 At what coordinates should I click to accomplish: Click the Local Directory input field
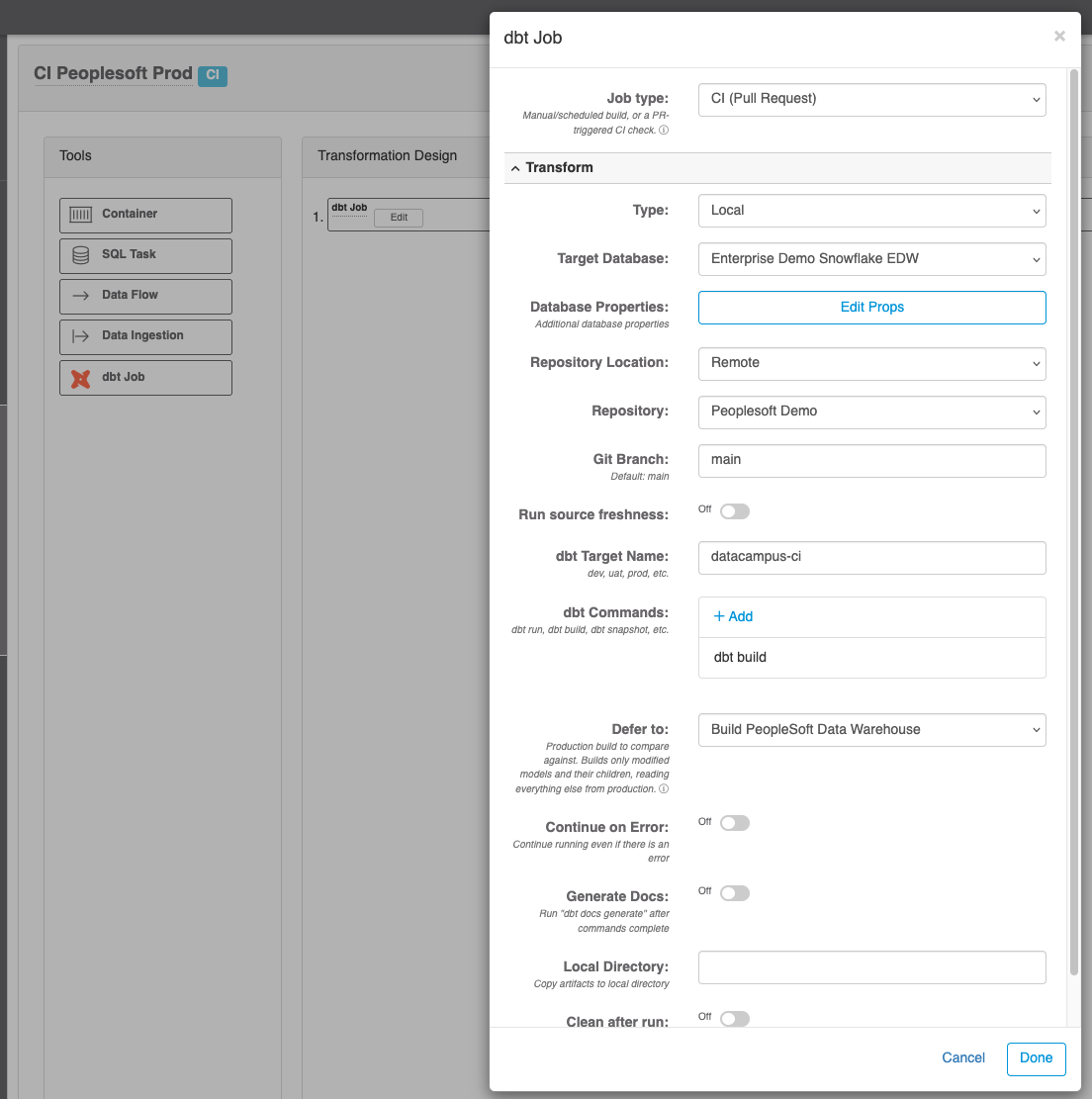coord(871,967)
